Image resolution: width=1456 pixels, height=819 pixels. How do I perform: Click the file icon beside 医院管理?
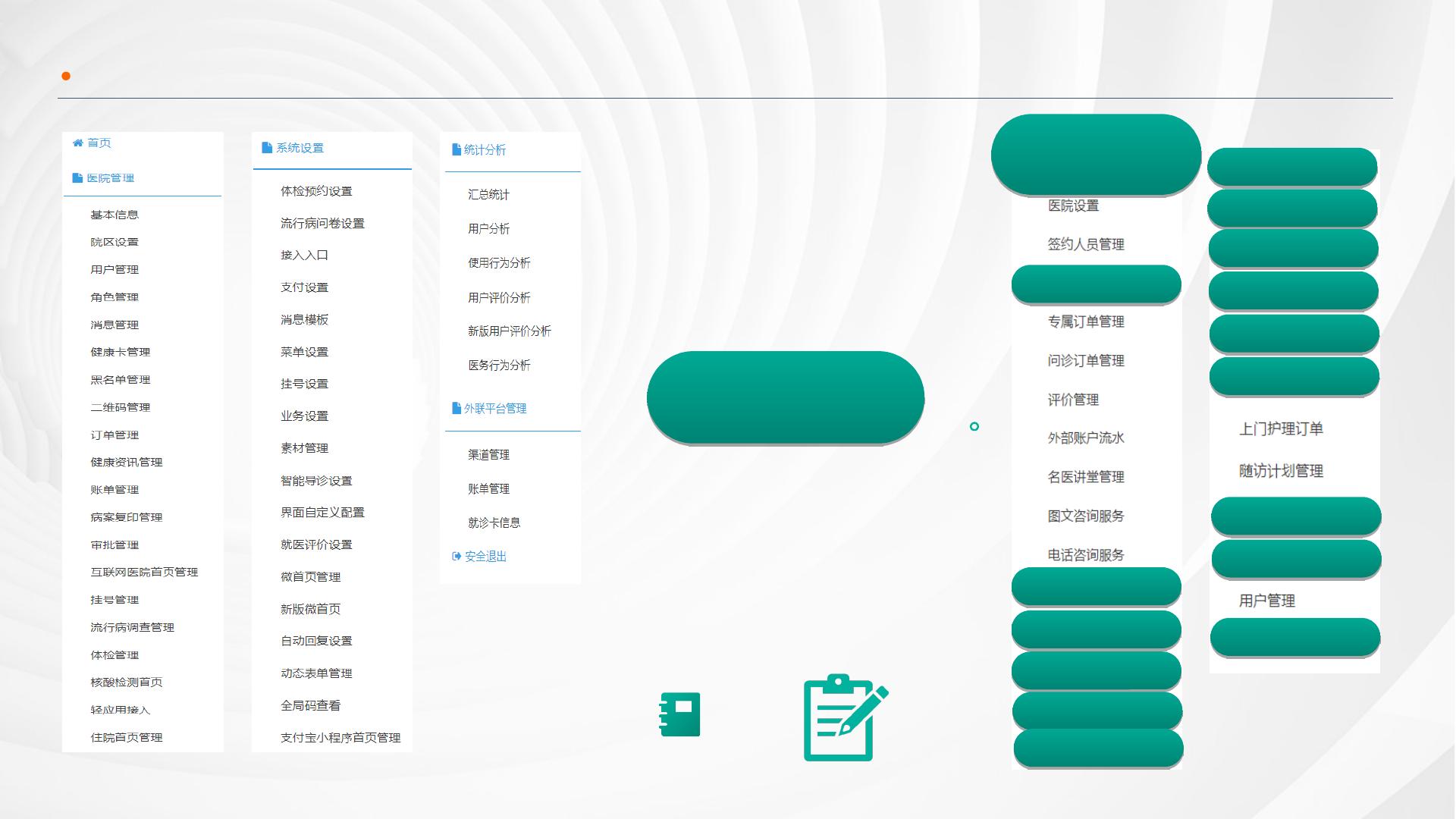click(77, 178)
